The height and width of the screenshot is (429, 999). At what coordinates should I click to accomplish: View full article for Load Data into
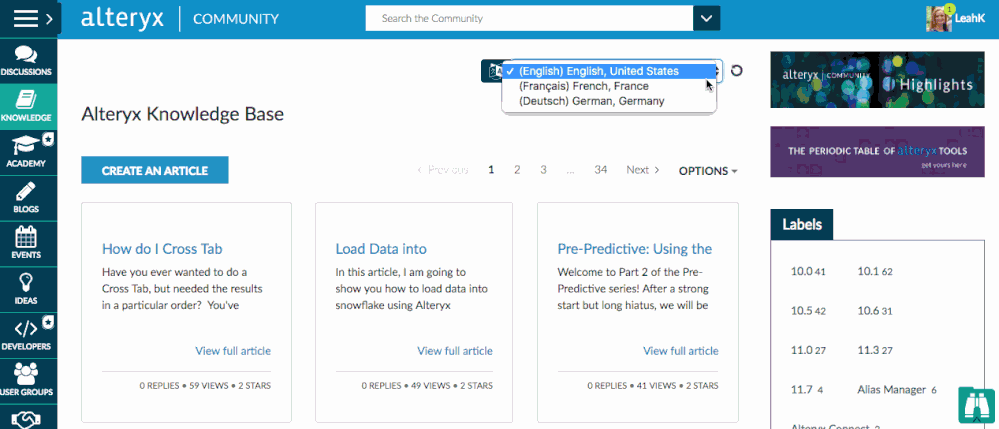455,351
